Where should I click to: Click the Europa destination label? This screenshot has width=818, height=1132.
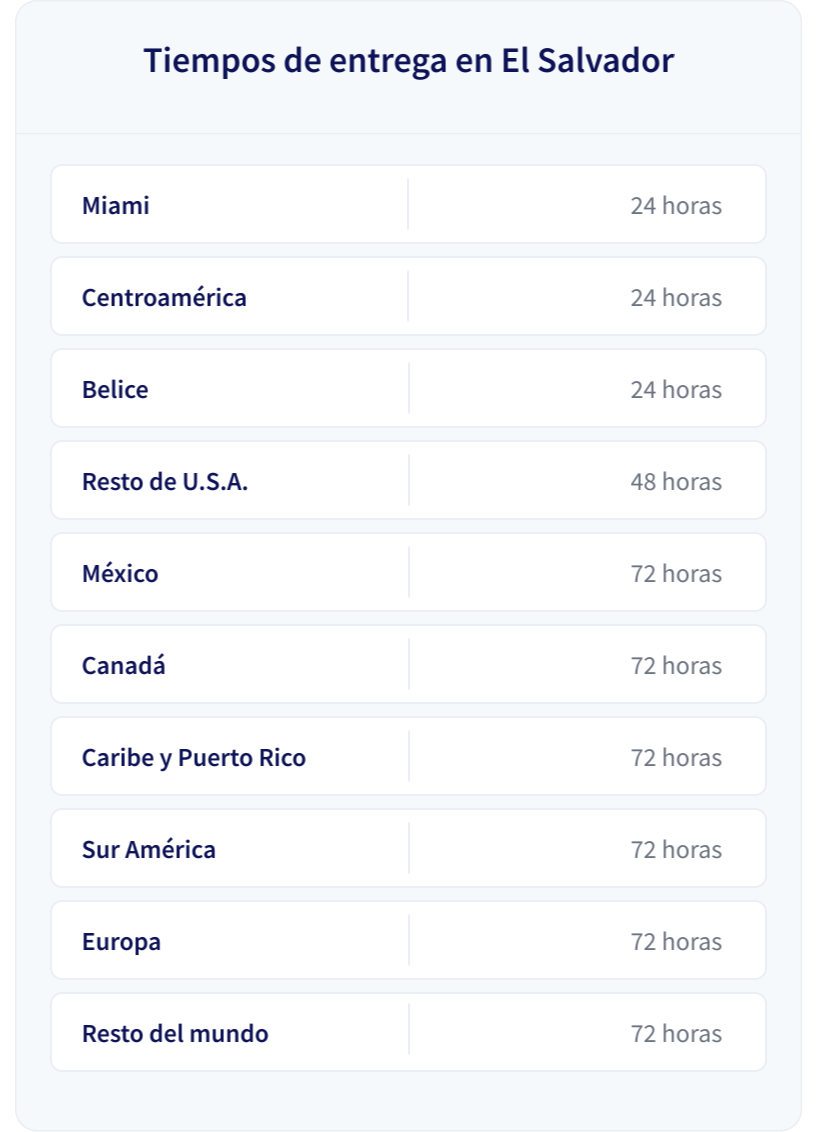pos(121,942)
